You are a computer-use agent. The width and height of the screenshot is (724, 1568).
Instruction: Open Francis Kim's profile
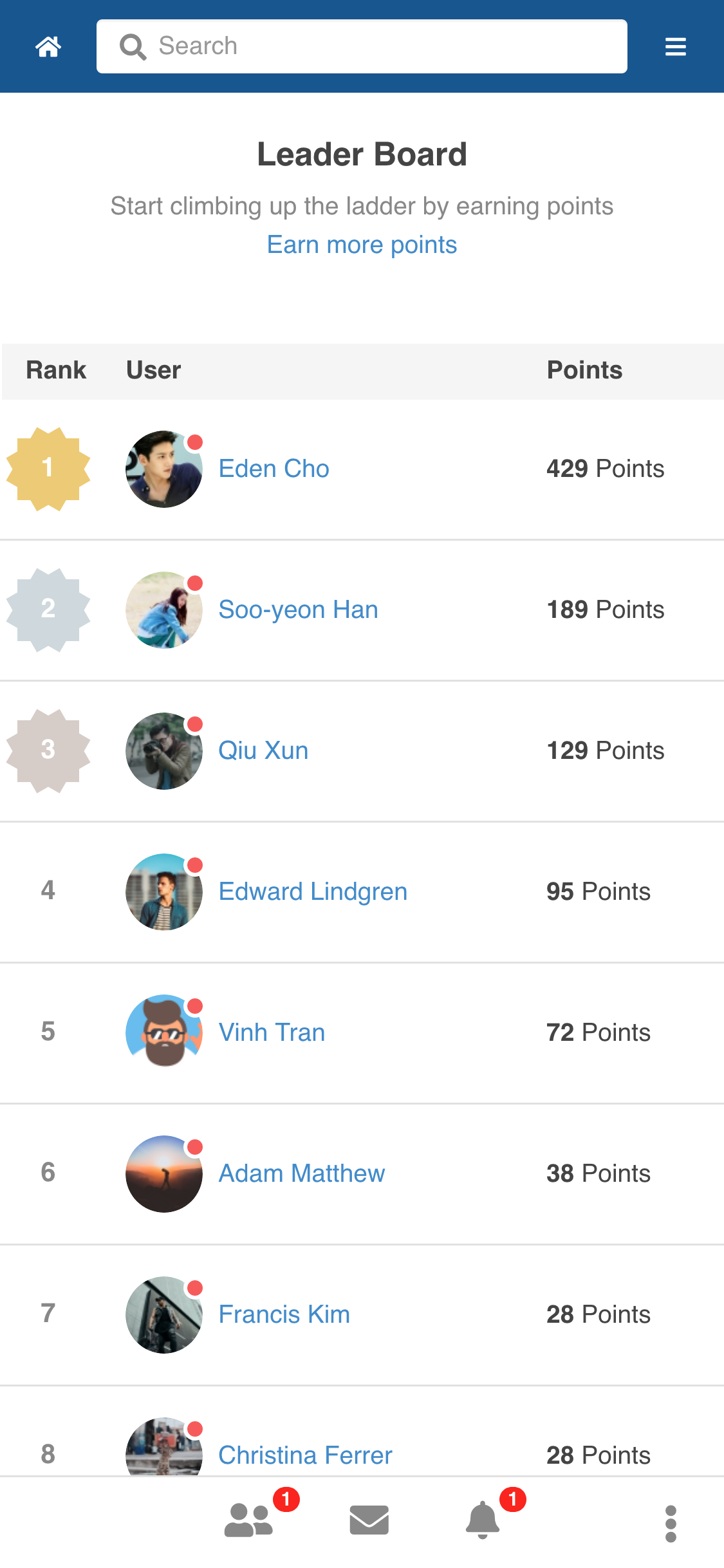click(x=284, y=1314)
